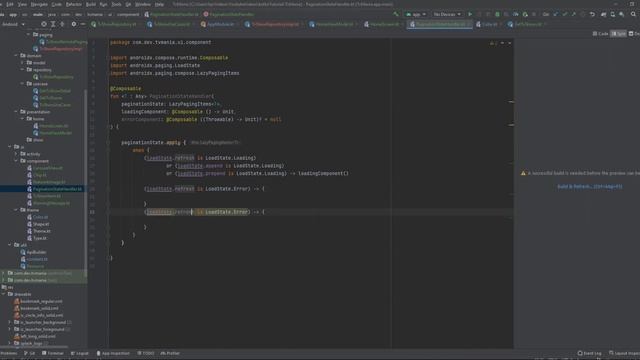640x360 pixels.
Task: Open the View menu
Action: coord(22,4)
